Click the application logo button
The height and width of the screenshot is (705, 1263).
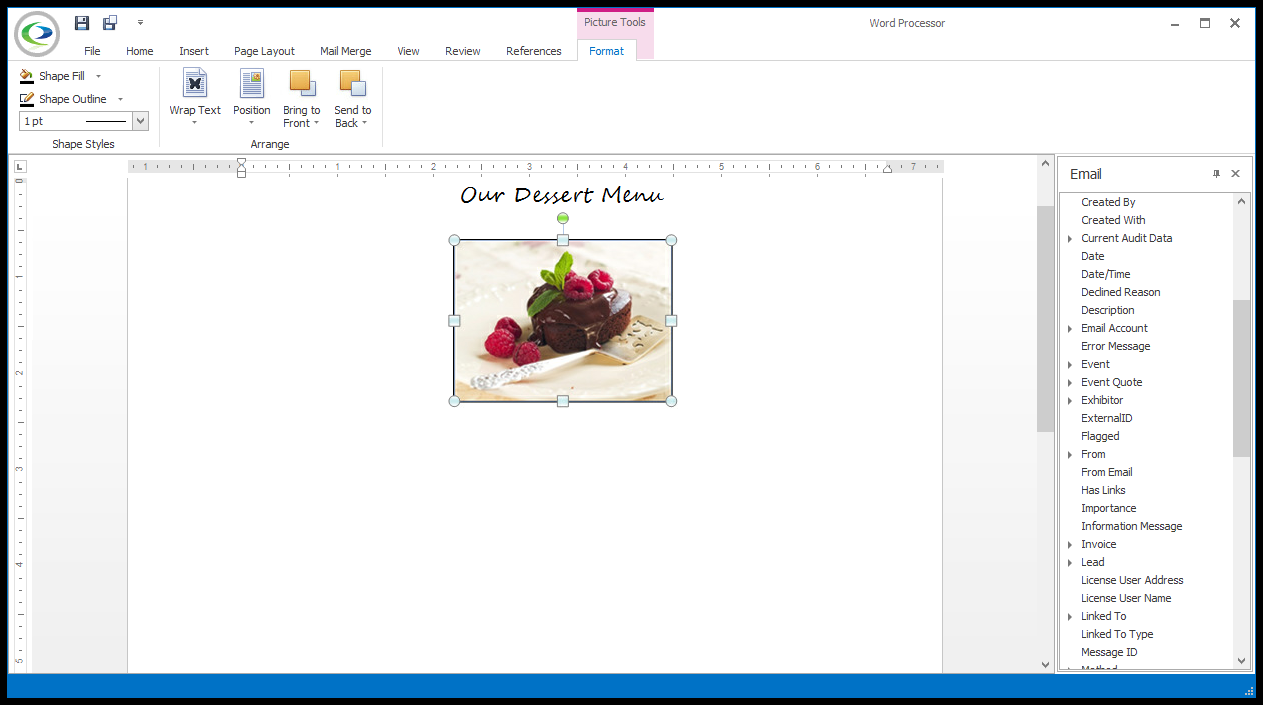pos(37,33)
